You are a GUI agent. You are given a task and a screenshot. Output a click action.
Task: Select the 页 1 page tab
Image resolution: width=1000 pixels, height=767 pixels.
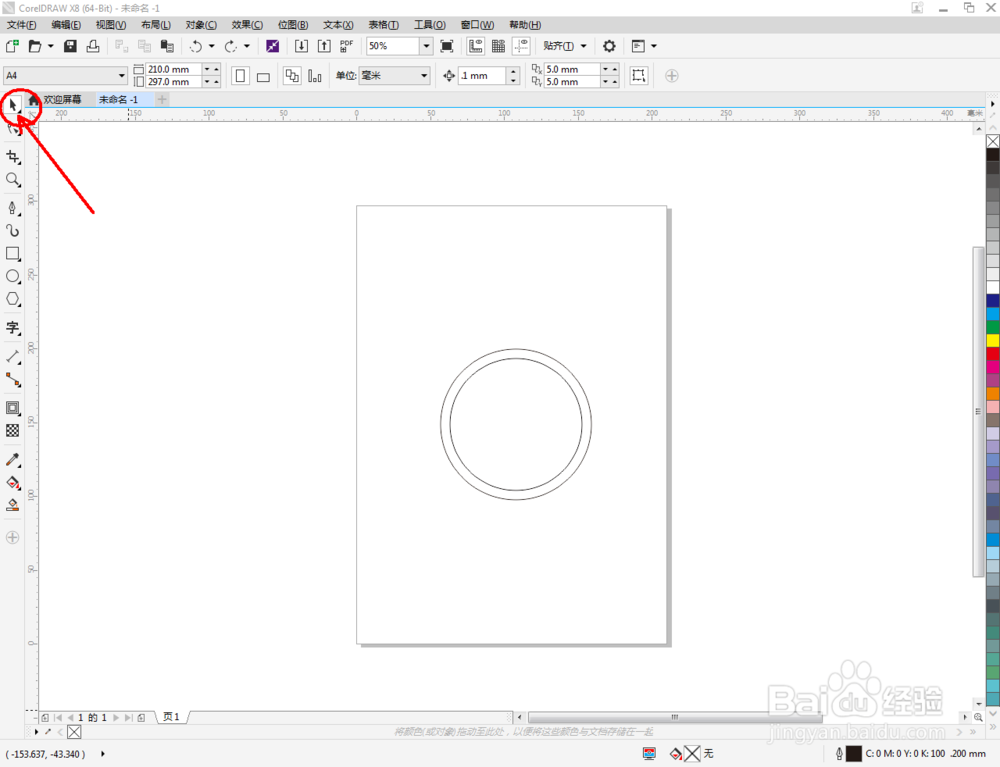point(171,717)
